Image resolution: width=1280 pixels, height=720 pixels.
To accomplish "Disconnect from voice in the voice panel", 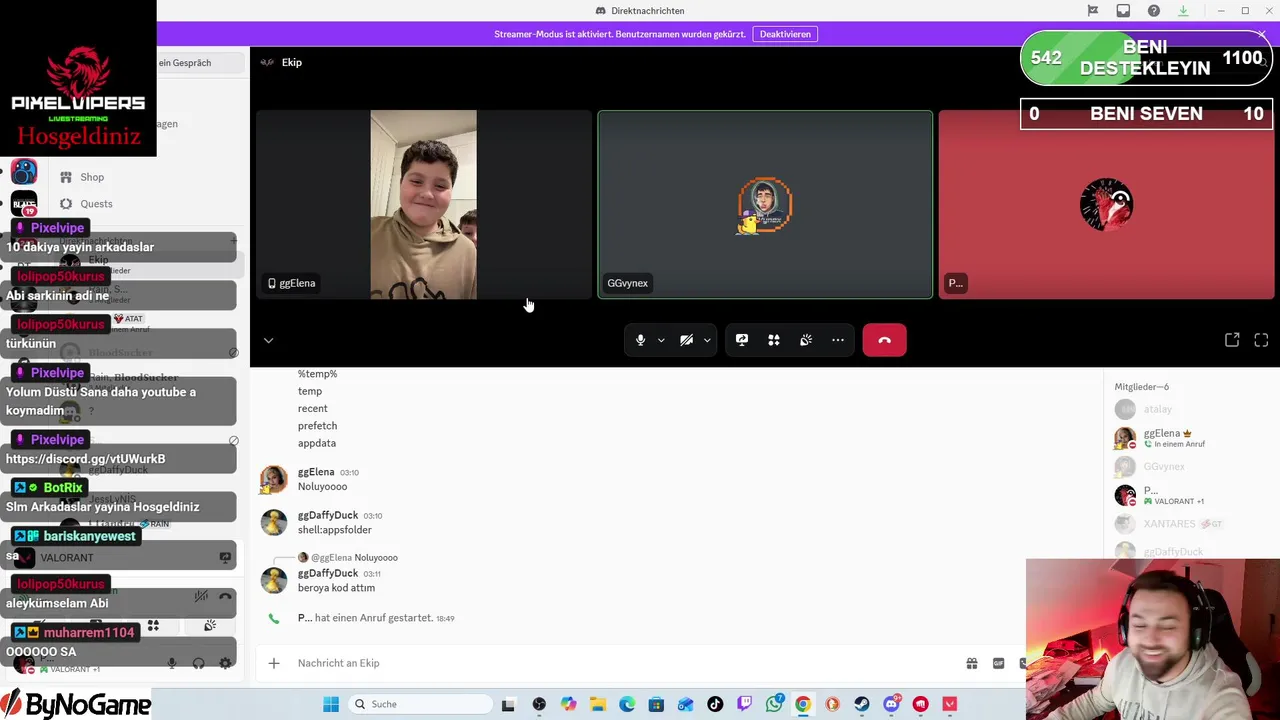I will (225, 596).
